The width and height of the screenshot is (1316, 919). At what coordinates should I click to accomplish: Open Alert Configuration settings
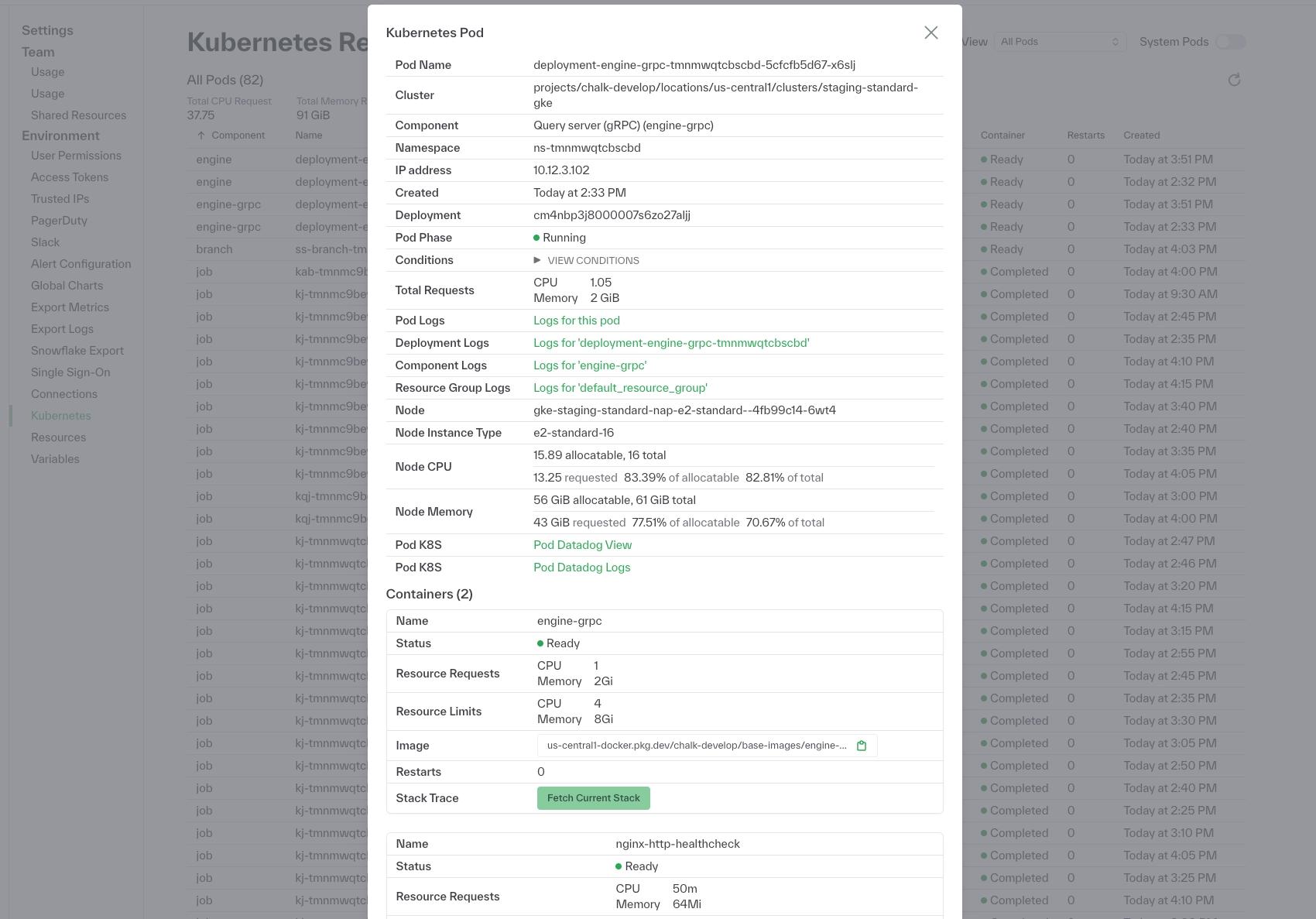click(81, 263)
